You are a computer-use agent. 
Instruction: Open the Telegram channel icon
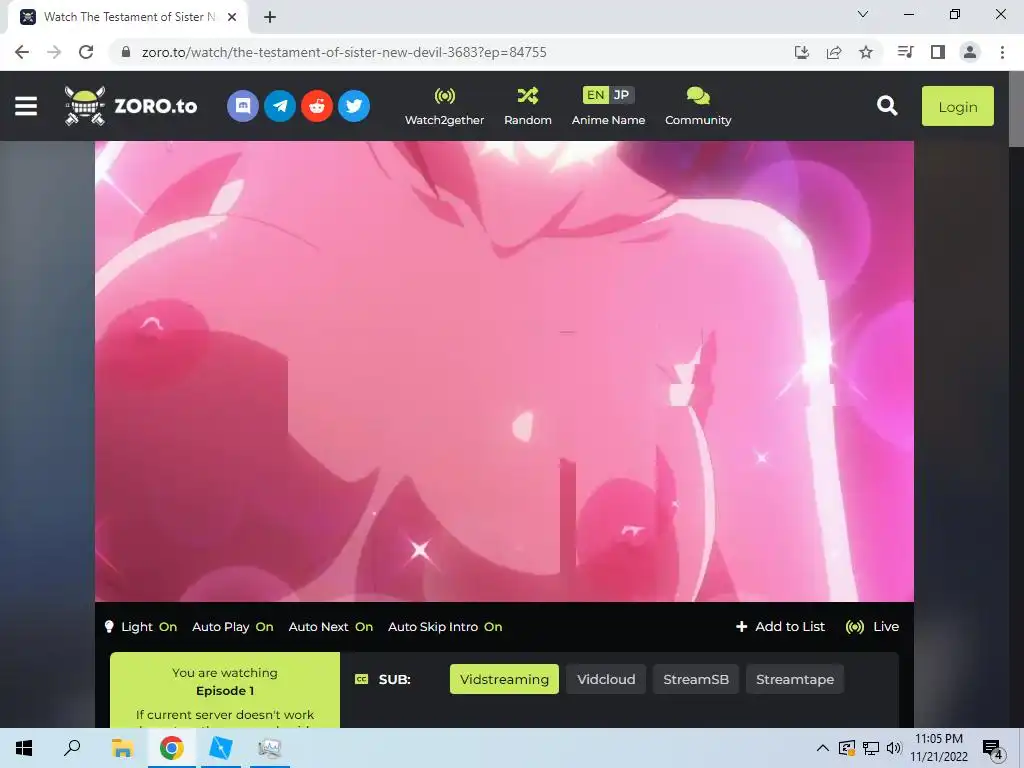280,106
